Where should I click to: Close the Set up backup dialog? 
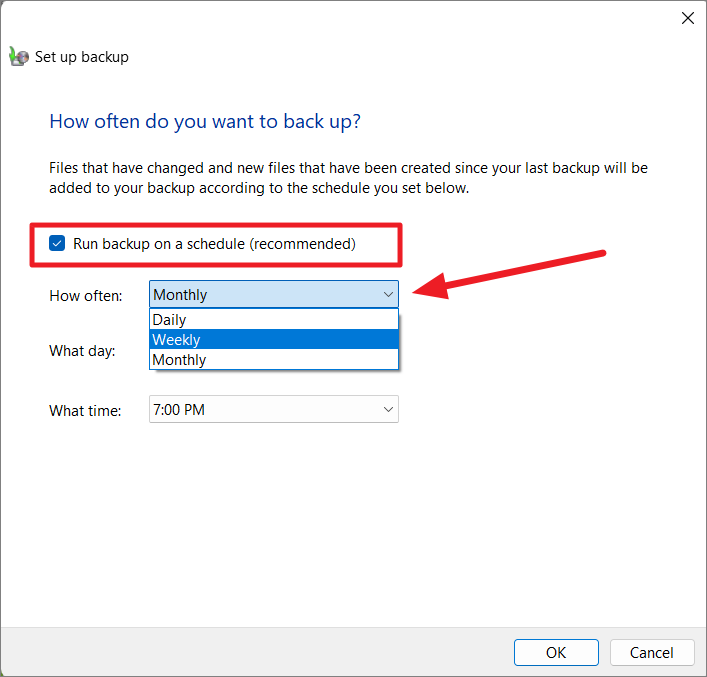click(x=688, y=18)
